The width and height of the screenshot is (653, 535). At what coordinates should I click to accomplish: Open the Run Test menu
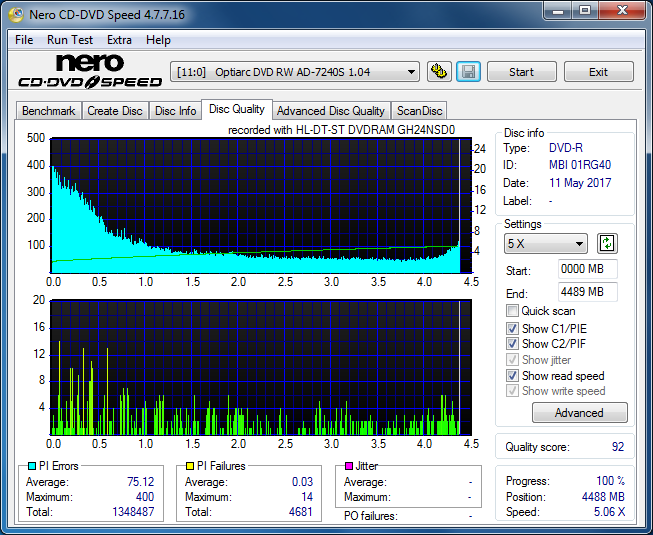click(70, 40)
